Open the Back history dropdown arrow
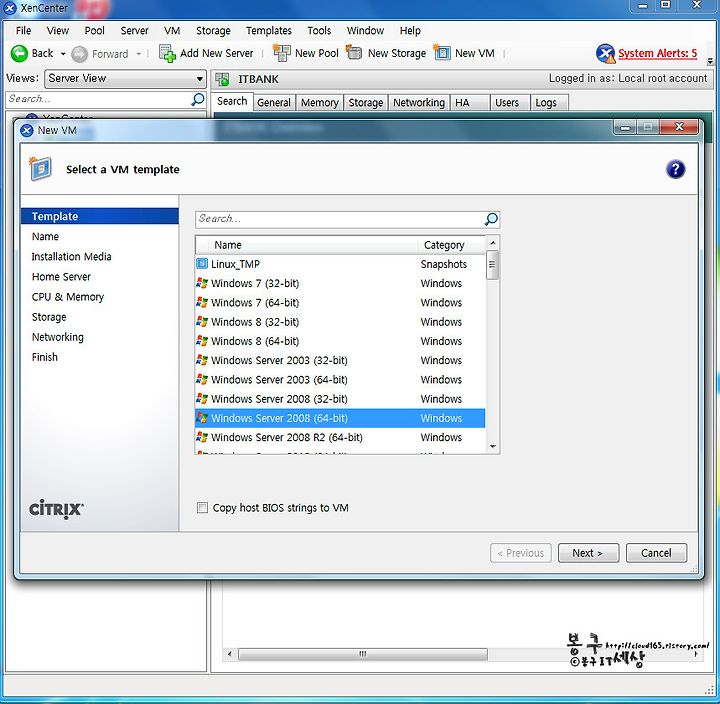 [63, 54]
